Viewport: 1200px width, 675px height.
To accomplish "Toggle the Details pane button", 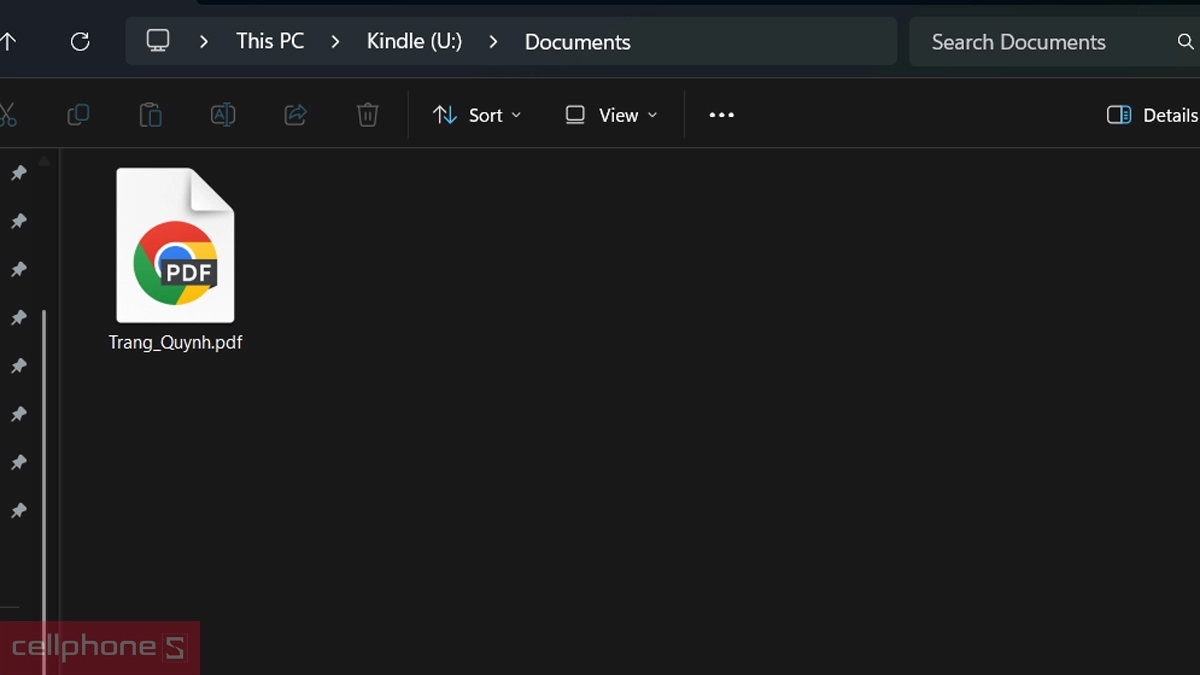I will coord(1152,115).
